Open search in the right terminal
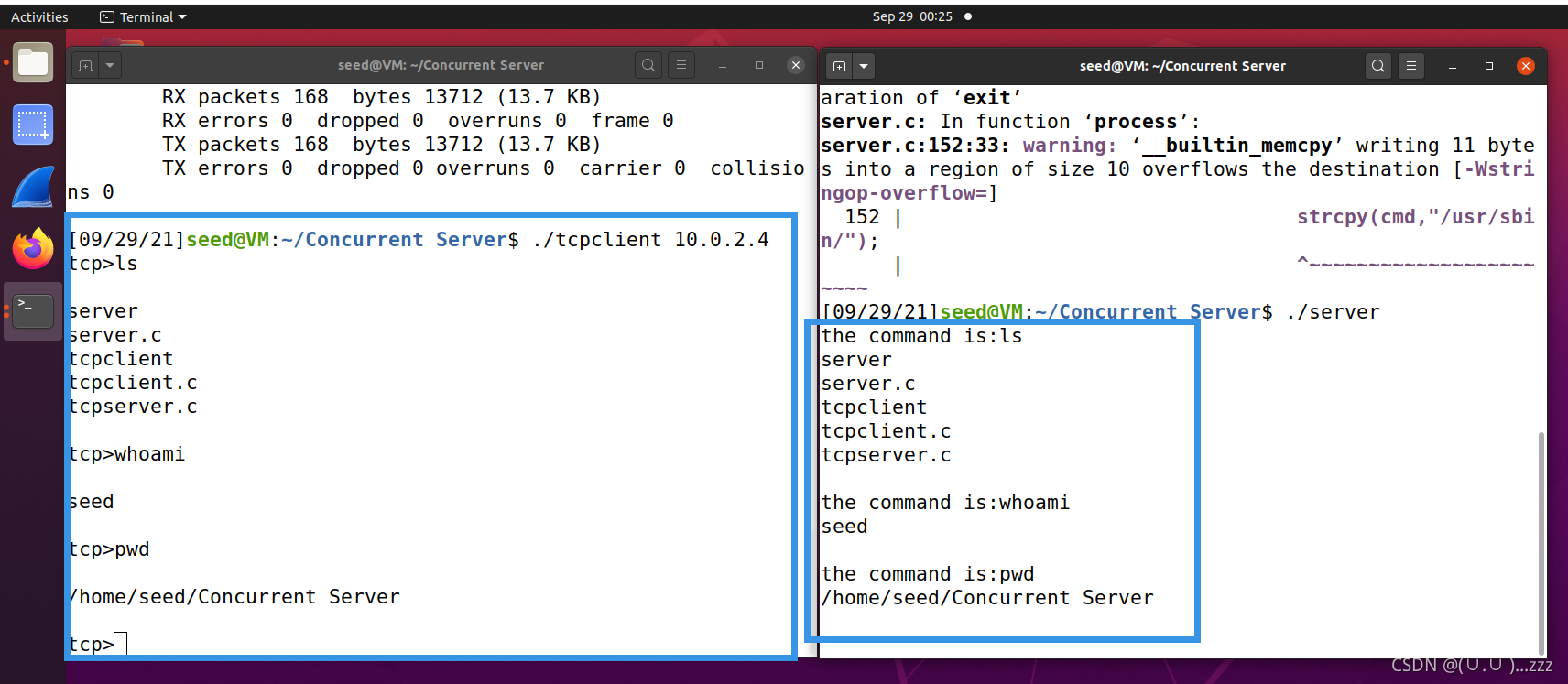This screenshot has width=1568, height=684. coord(1378,66)
